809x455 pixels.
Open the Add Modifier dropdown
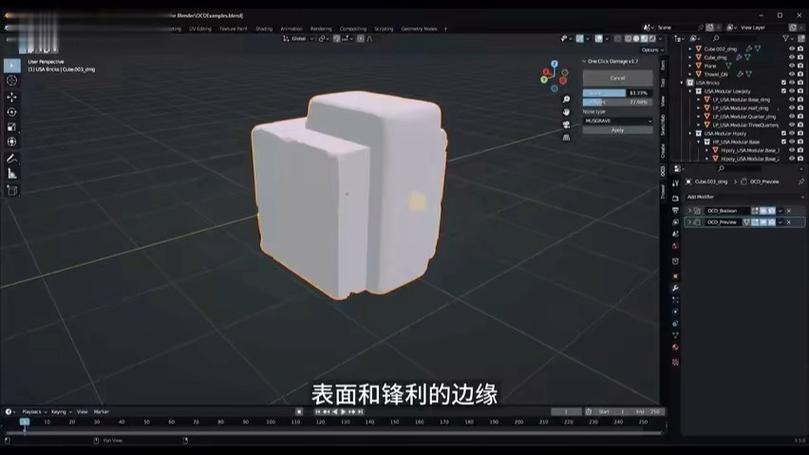tap(746, 197)
